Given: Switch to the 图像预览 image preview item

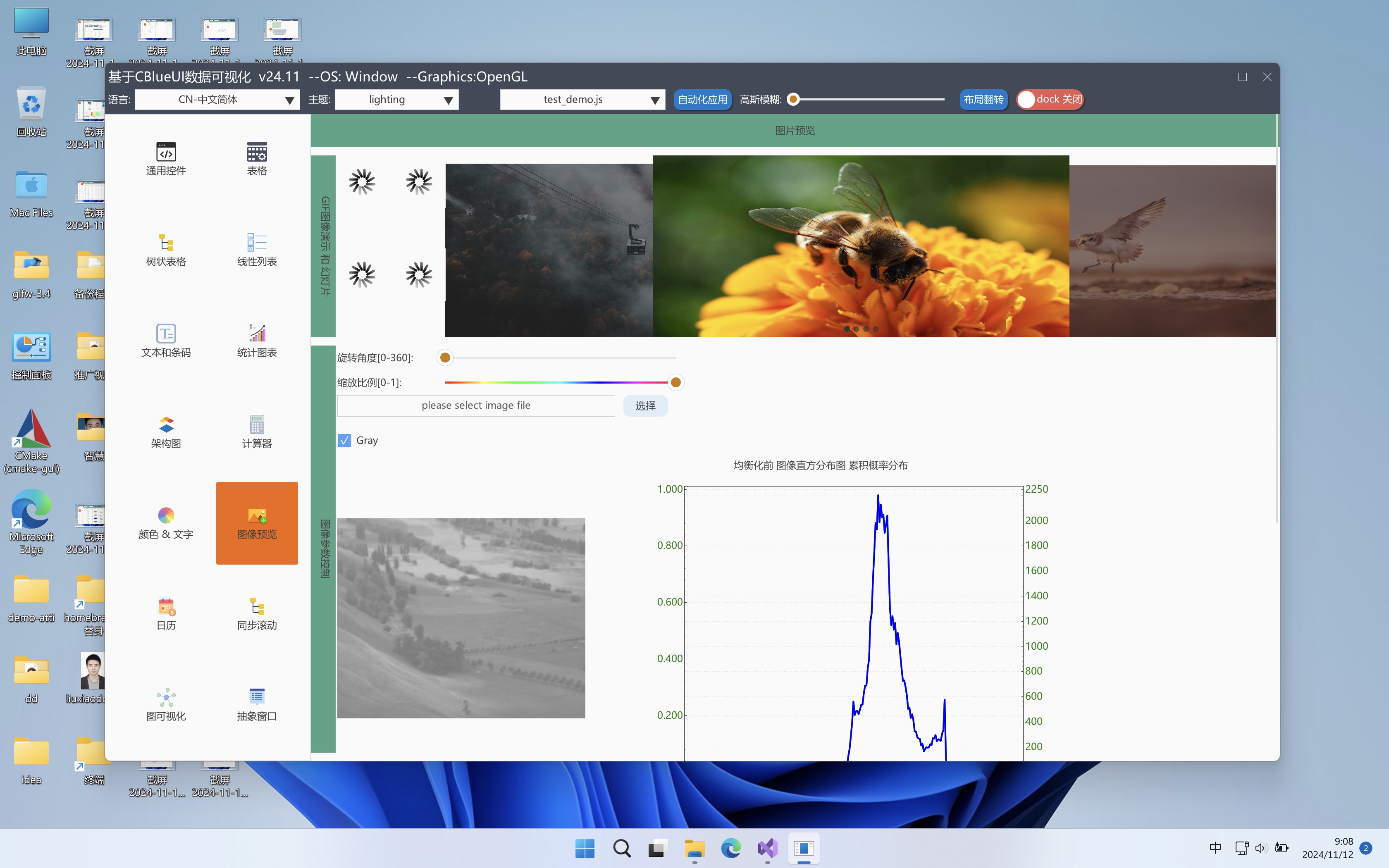Looking at the screenshot, I should coord(257,522).
